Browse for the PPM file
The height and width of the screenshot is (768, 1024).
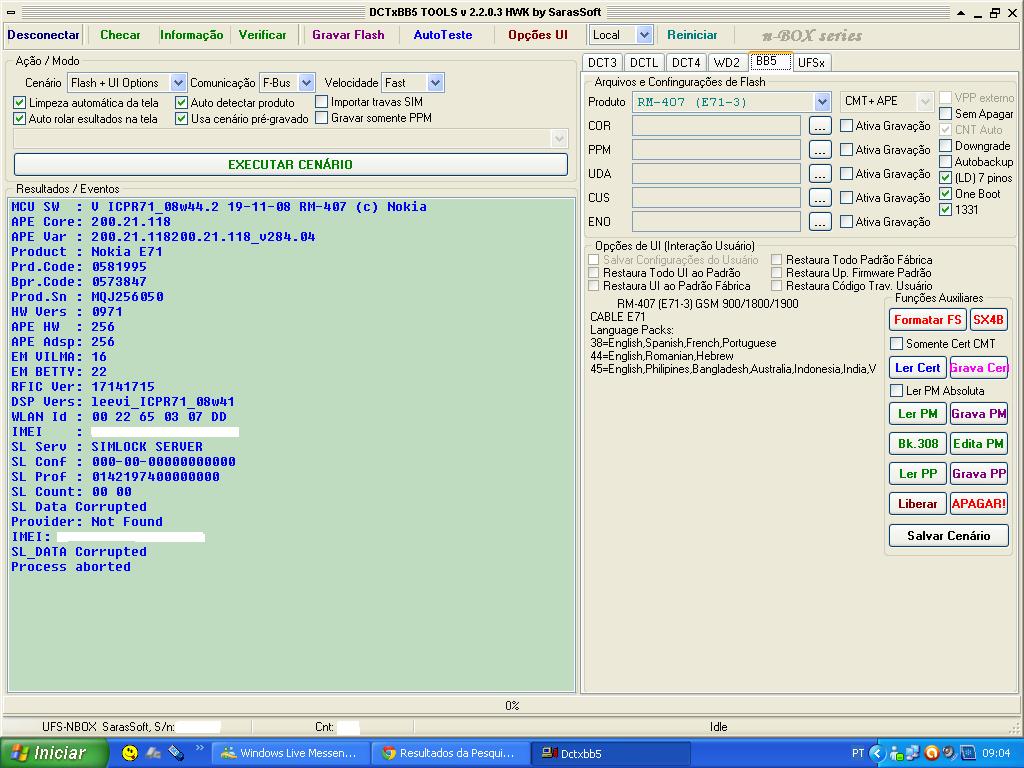click(820, 150)
